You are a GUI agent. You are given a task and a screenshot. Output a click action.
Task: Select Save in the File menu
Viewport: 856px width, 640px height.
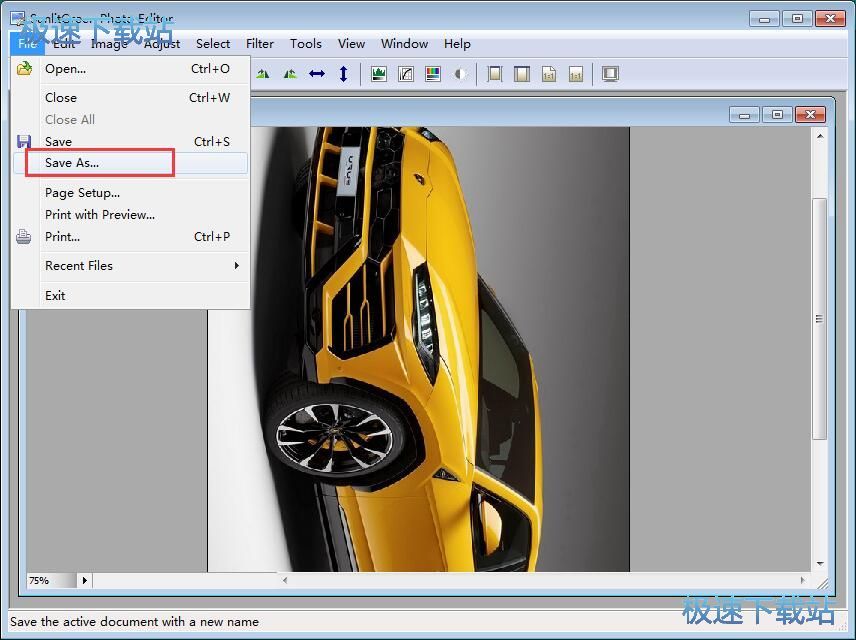pyautogui.click(x=130, y=142)
